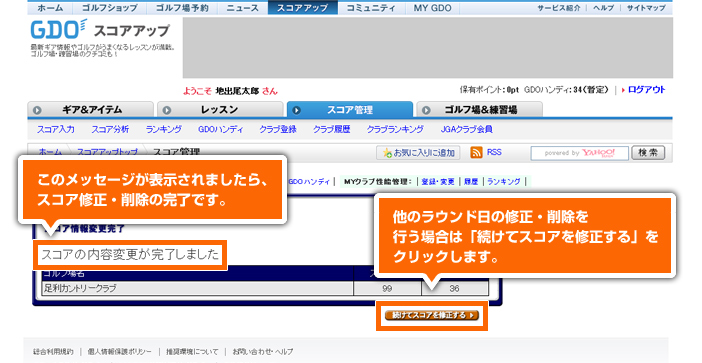This screenshot has height=363, width=702.
Task: Click the ログアウト link
Action: 646,90
